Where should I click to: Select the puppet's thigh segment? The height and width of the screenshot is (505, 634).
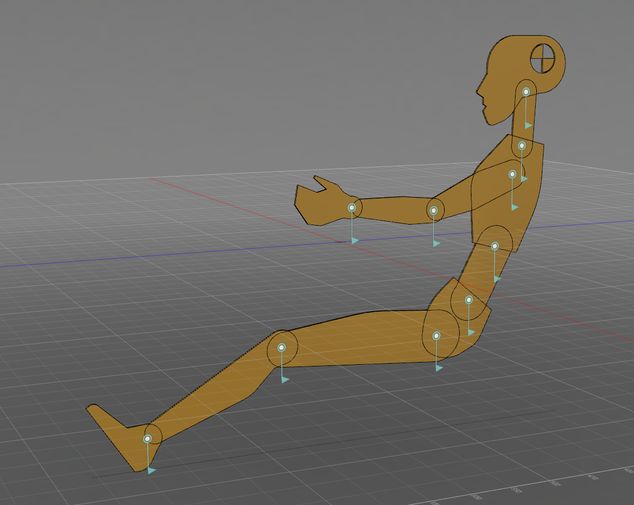pos(360,335)
